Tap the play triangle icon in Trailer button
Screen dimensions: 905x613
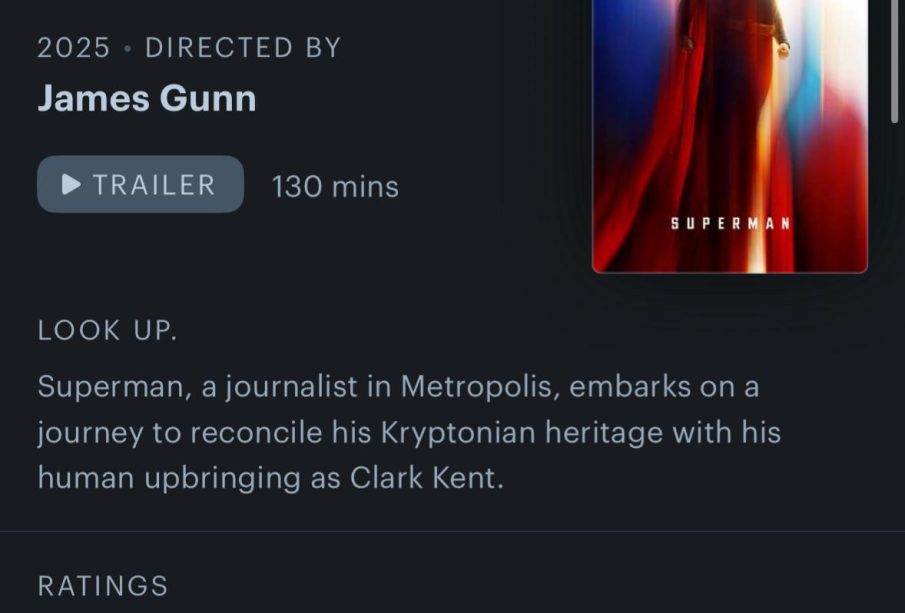(x=71, y=184)
